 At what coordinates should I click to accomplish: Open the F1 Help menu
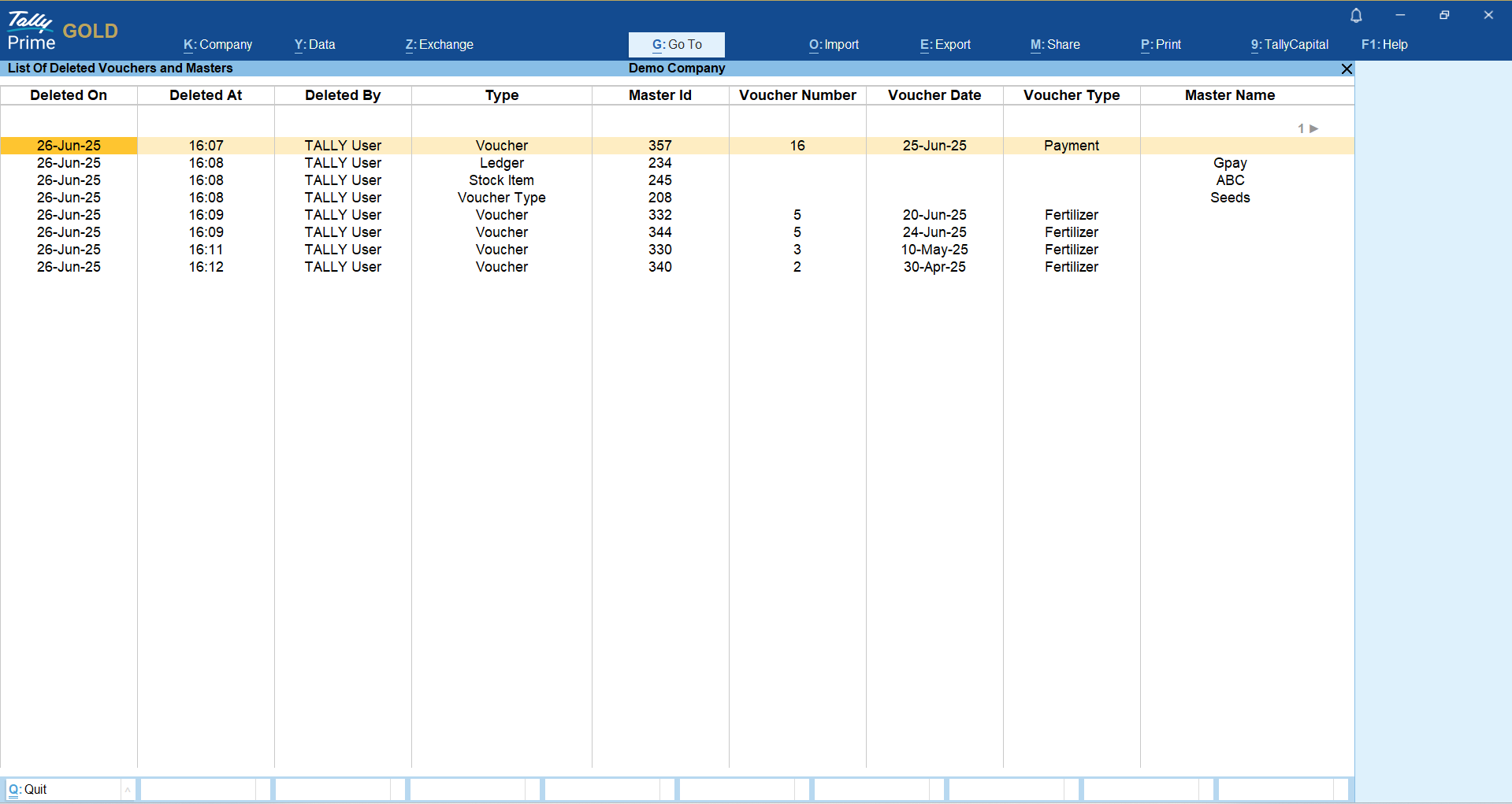coord(1384,45)
